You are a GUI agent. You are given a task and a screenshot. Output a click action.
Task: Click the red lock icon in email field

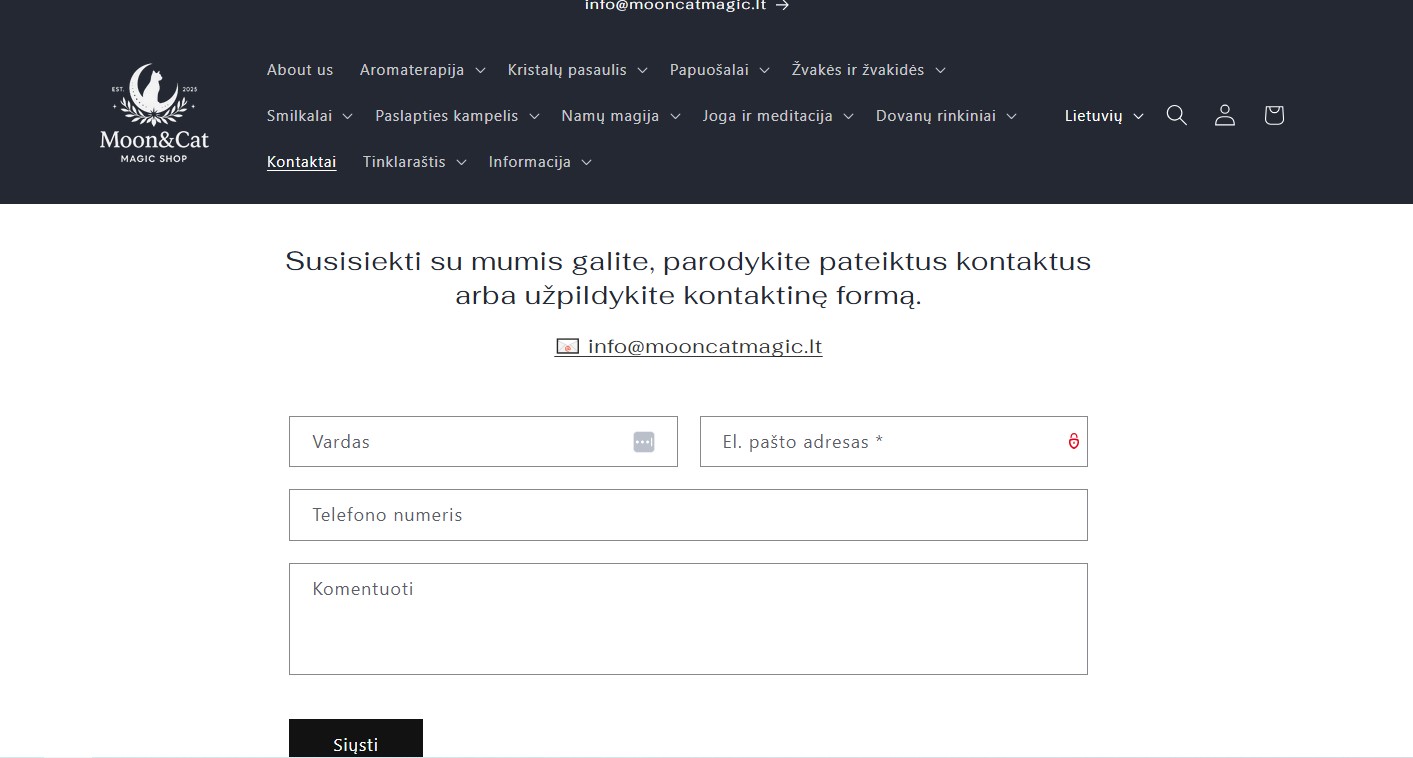click(x=1073, y=441)
